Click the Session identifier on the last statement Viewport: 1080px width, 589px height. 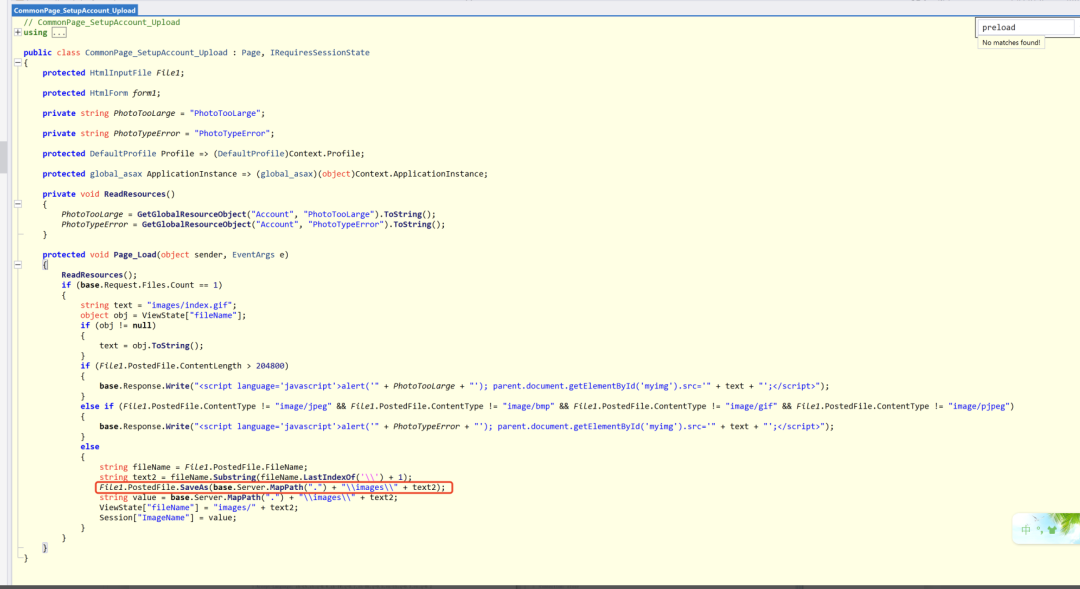point(116,517)
